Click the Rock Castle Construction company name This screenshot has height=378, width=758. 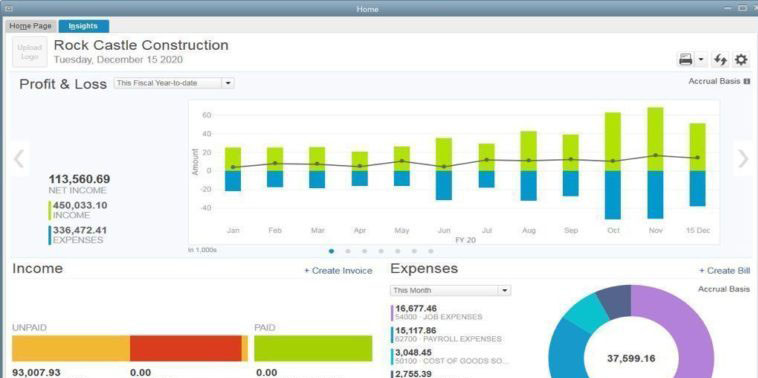141,45
